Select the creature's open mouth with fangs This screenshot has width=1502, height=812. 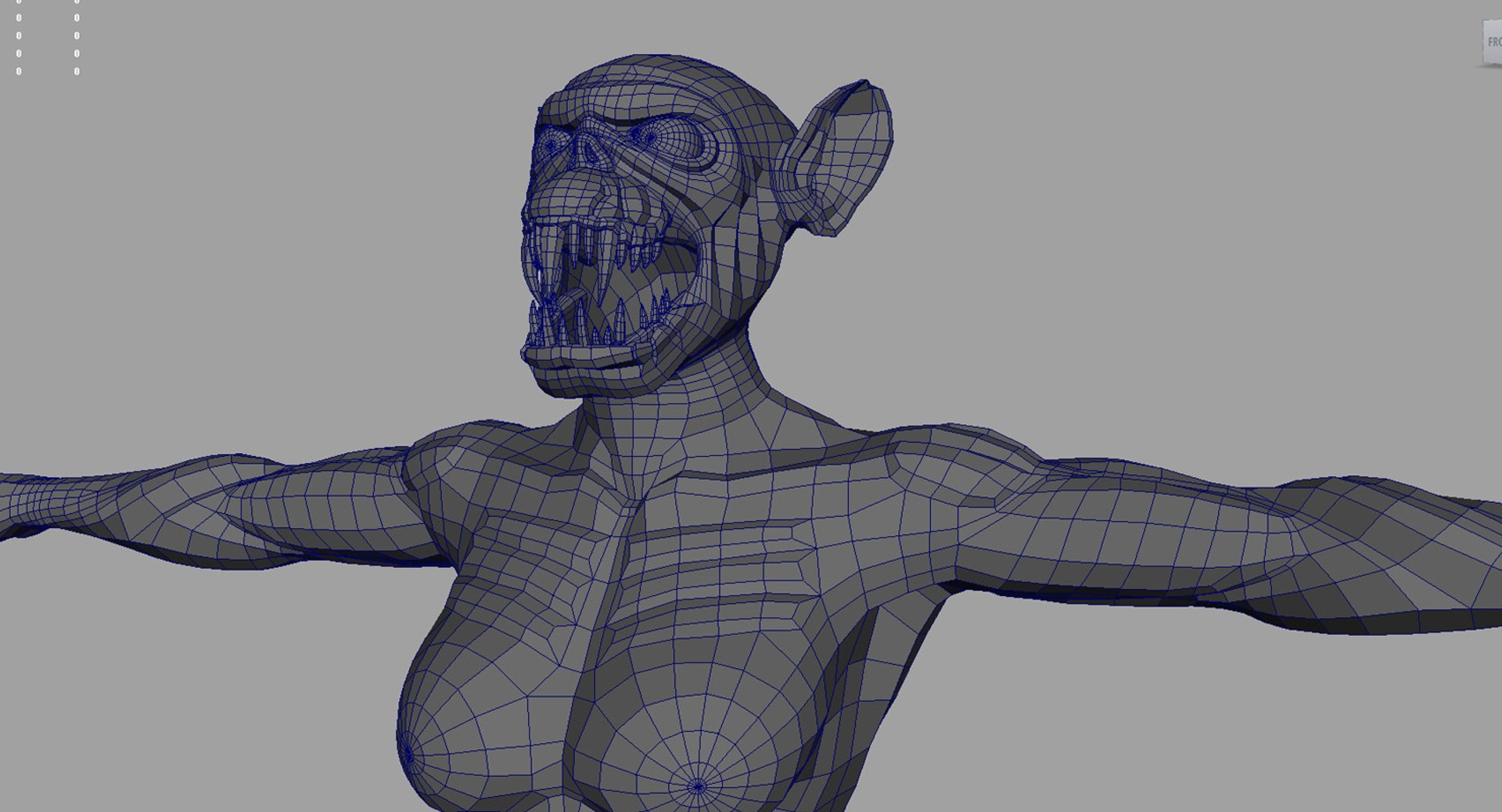click(x=609, y=286)
